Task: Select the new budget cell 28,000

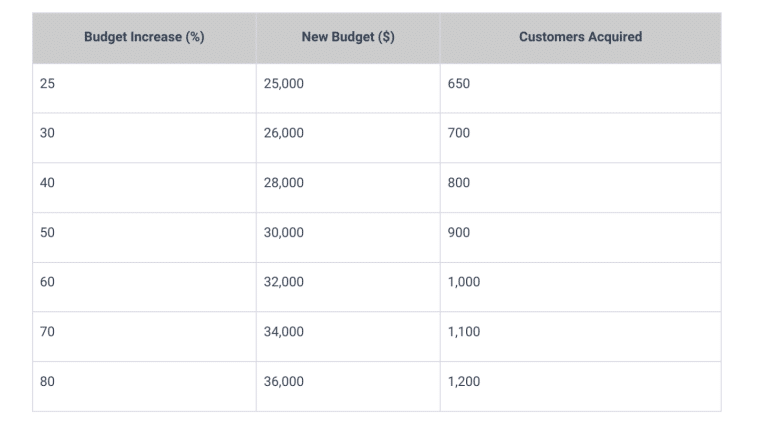Action: tap(348, 188)
